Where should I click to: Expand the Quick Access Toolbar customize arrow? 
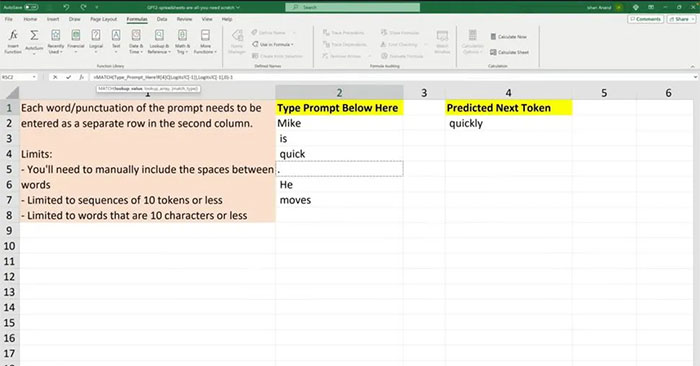97,7
